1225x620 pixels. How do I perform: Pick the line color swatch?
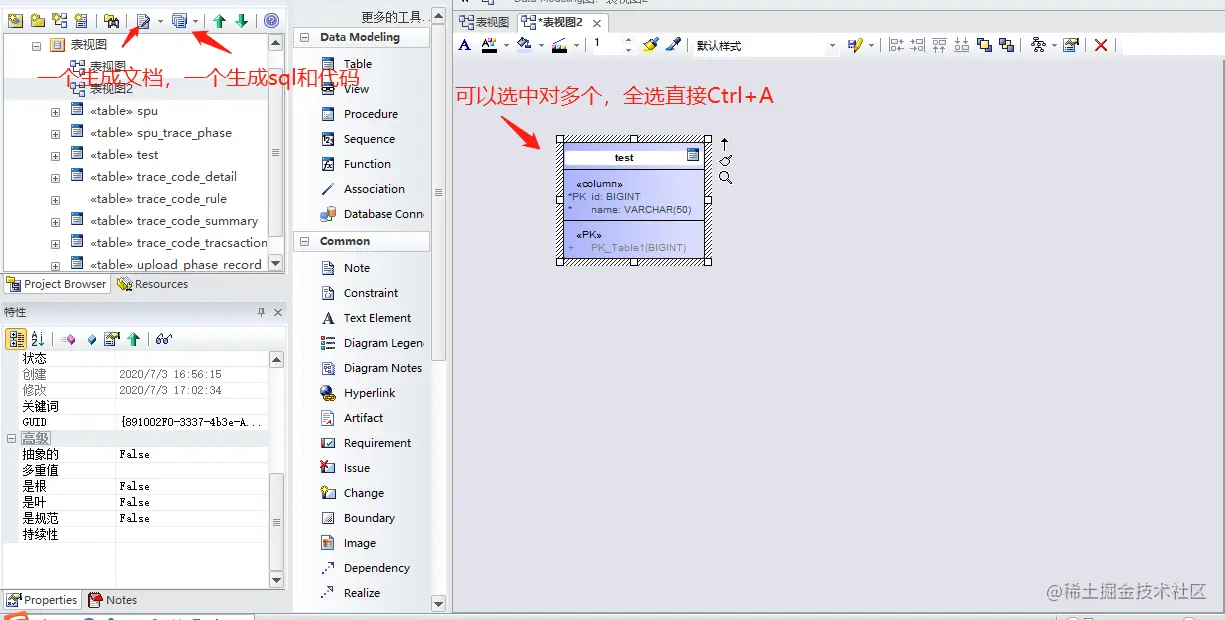[559, 45]
